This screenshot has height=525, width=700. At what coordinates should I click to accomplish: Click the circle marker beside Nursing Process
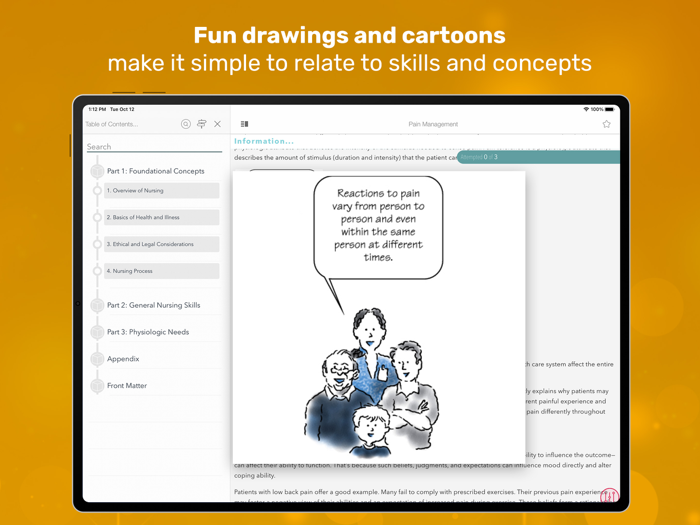[97, 271]
